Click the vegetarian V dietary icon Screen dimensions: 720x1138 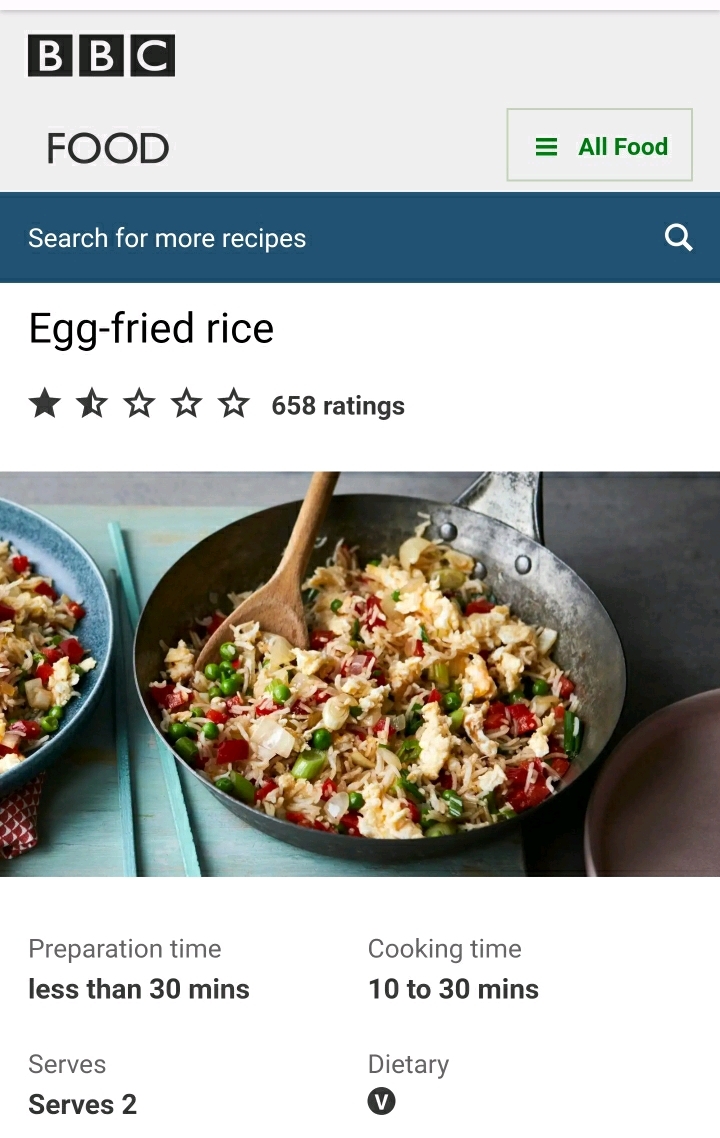(382, 1101)
